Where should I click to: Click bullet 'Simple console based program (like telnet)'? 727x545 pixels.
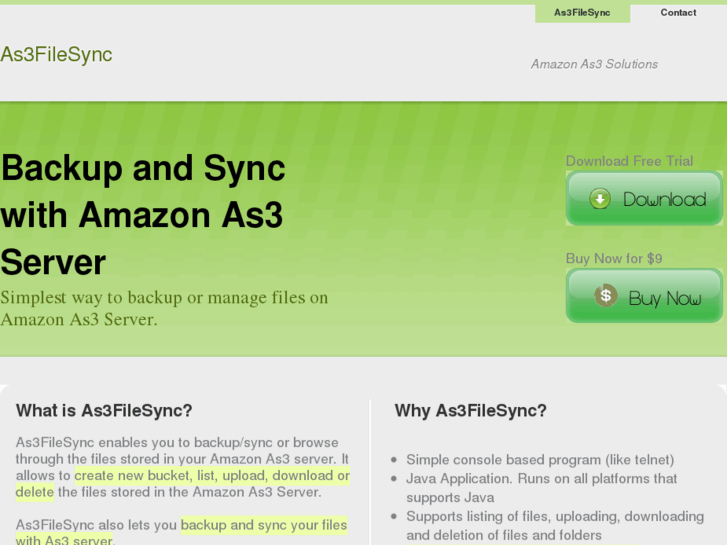coord(540,460)
